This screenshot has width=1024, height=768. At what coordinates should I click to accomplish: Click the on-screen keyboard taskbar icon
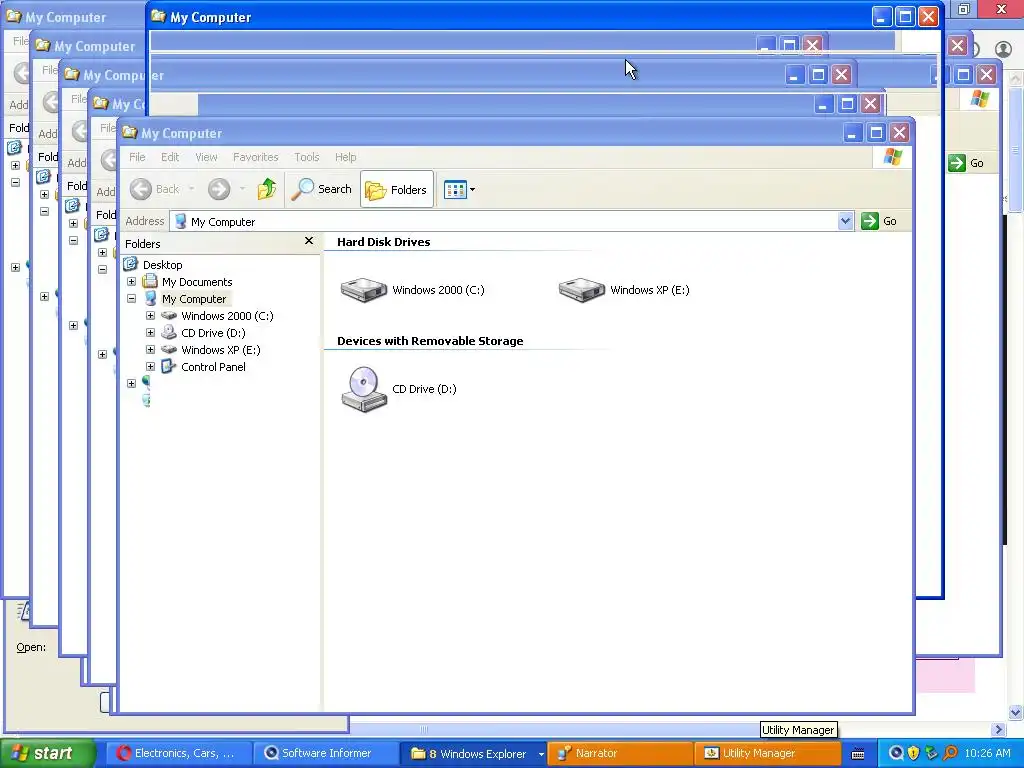coord(858,754)
